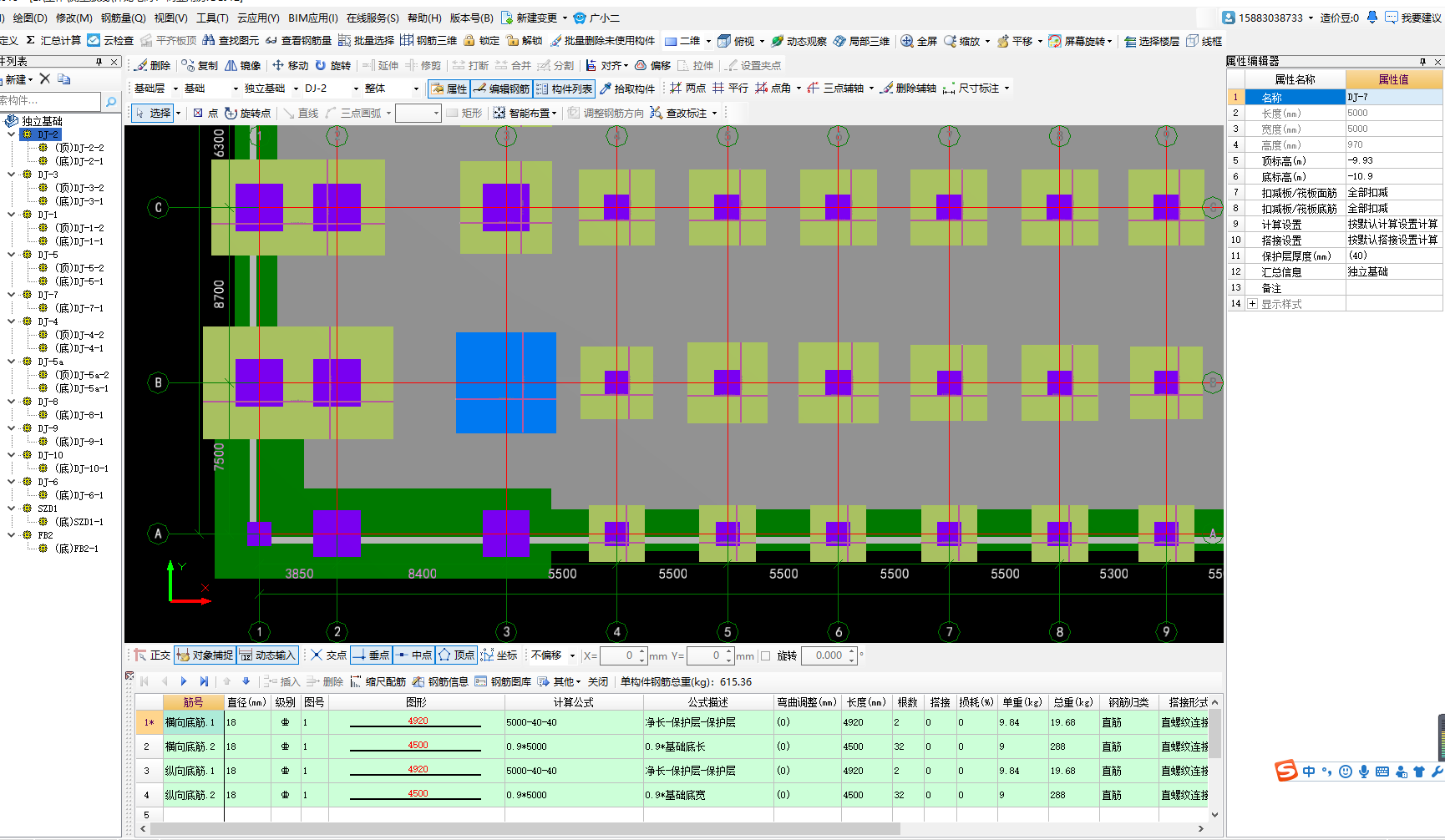Collapse the DJ-3 tree node
Viewport: 1445px width, 840px height.
(x=12, y=175)
